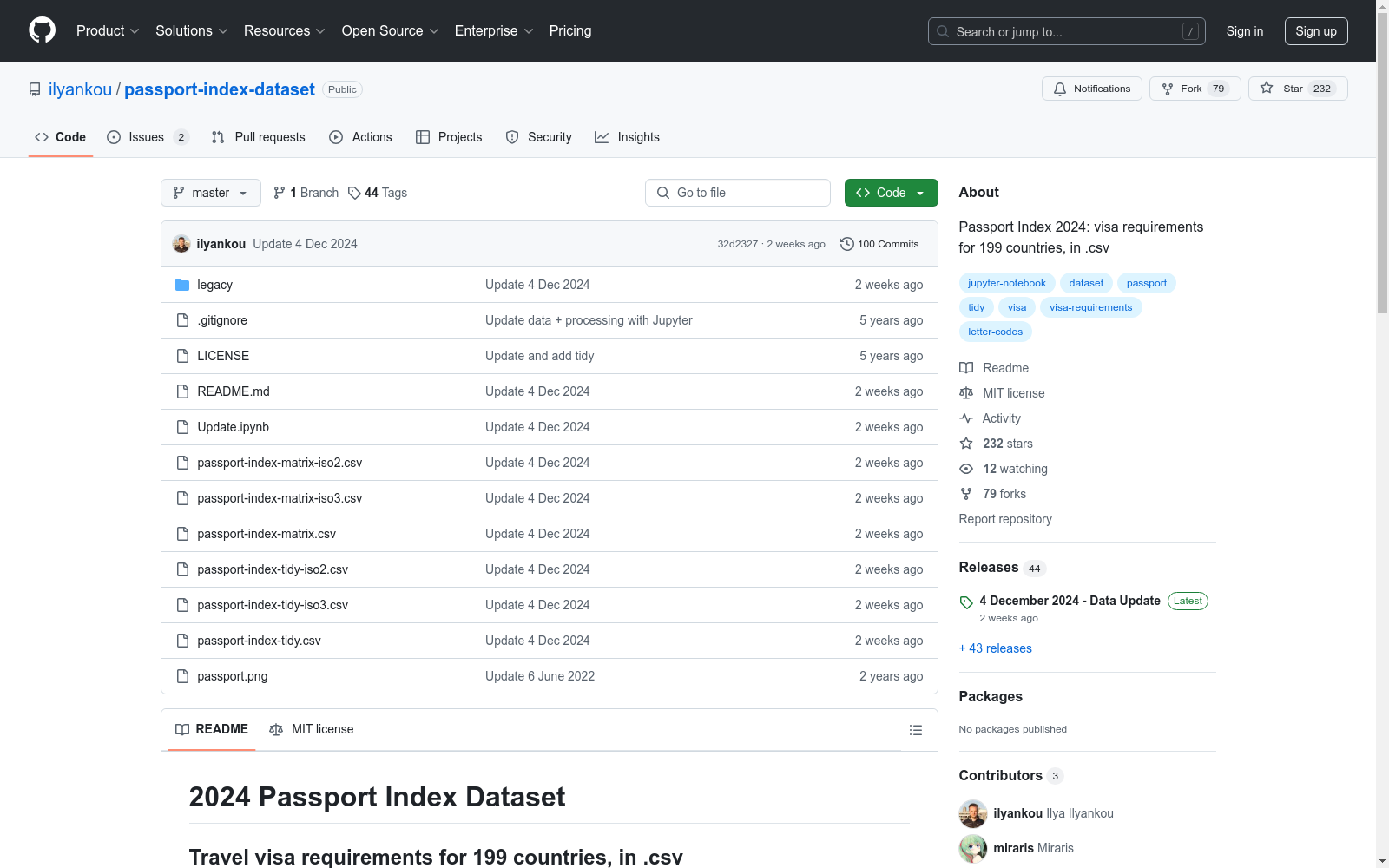Click the GitHub logo icon

(x=42, y=30)
